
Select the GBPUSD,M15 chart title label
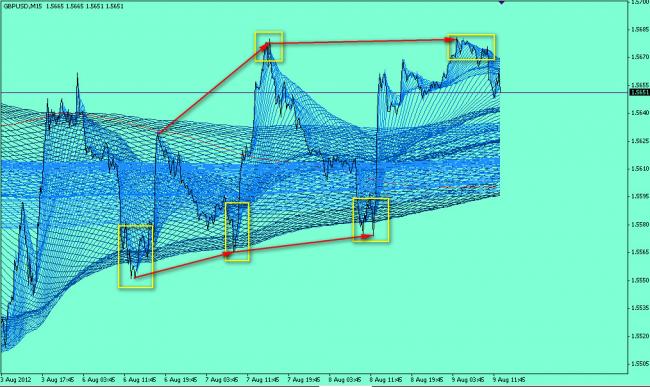tap(23, 6)
